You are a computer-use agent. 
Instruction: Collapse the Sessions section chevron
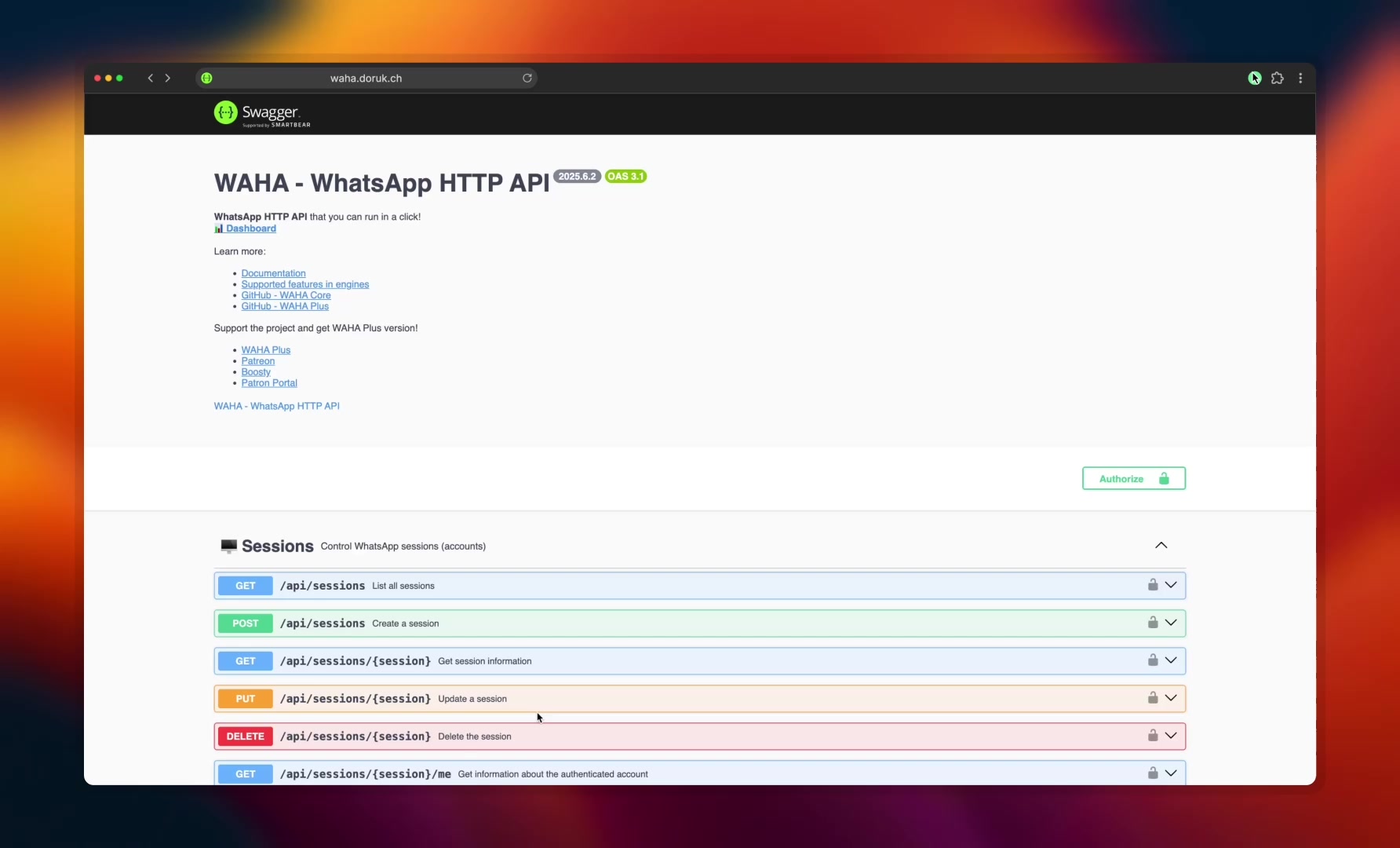tap(1161, 546)
